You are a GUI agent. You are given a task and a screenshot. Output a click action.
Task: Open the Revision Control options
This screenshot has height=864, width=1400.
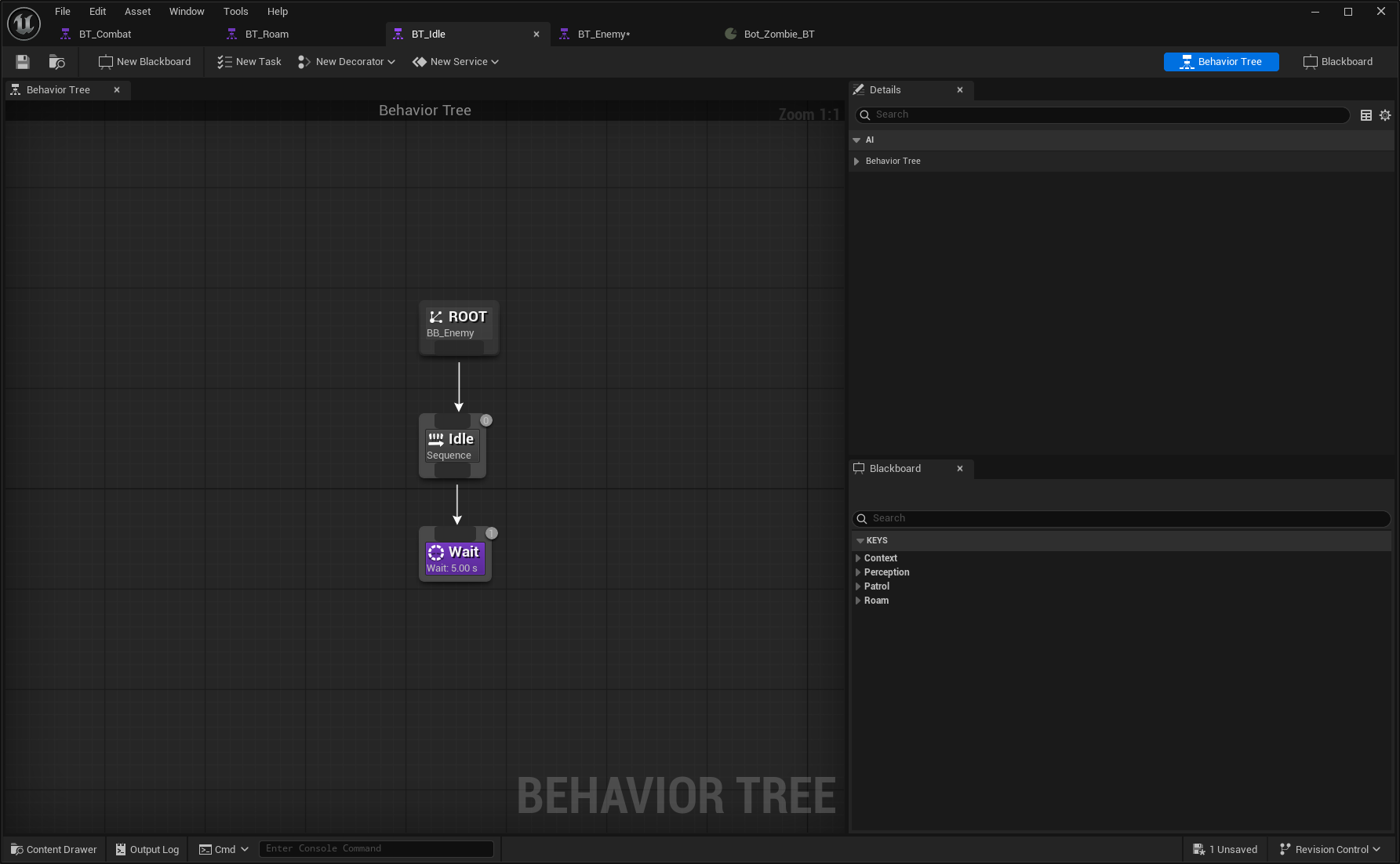tap(1330, 849)
